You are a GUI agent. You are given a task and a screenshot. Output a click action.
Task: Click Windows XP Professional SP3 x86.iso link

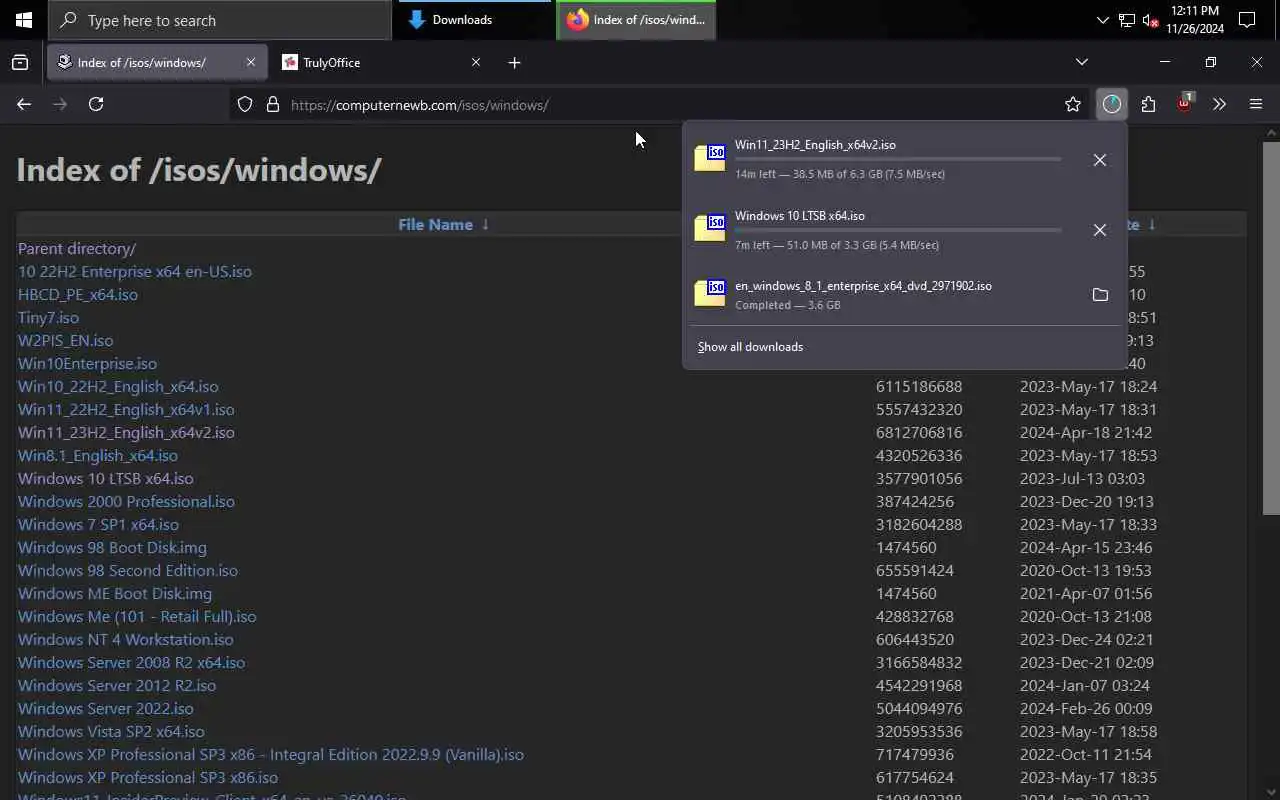point(148,777)
